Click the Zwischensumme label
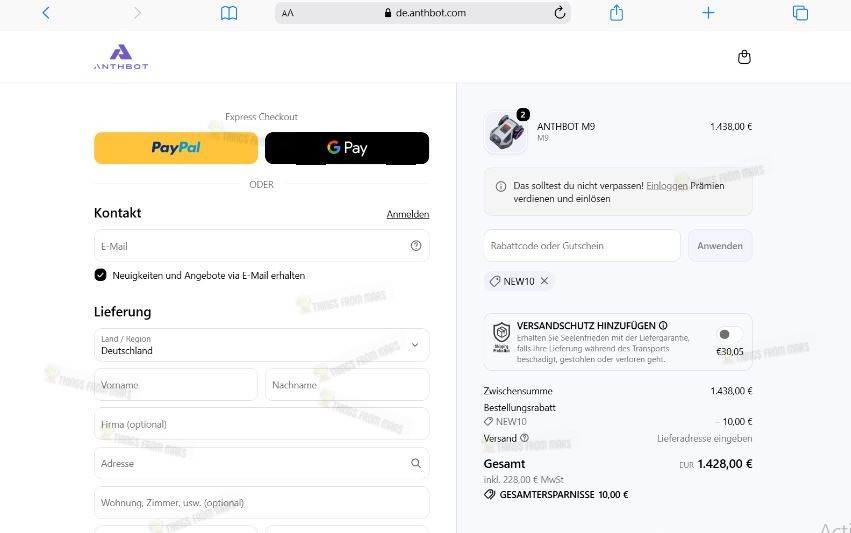The height and width of the screenshot is (533, 851). coord(518,391)
